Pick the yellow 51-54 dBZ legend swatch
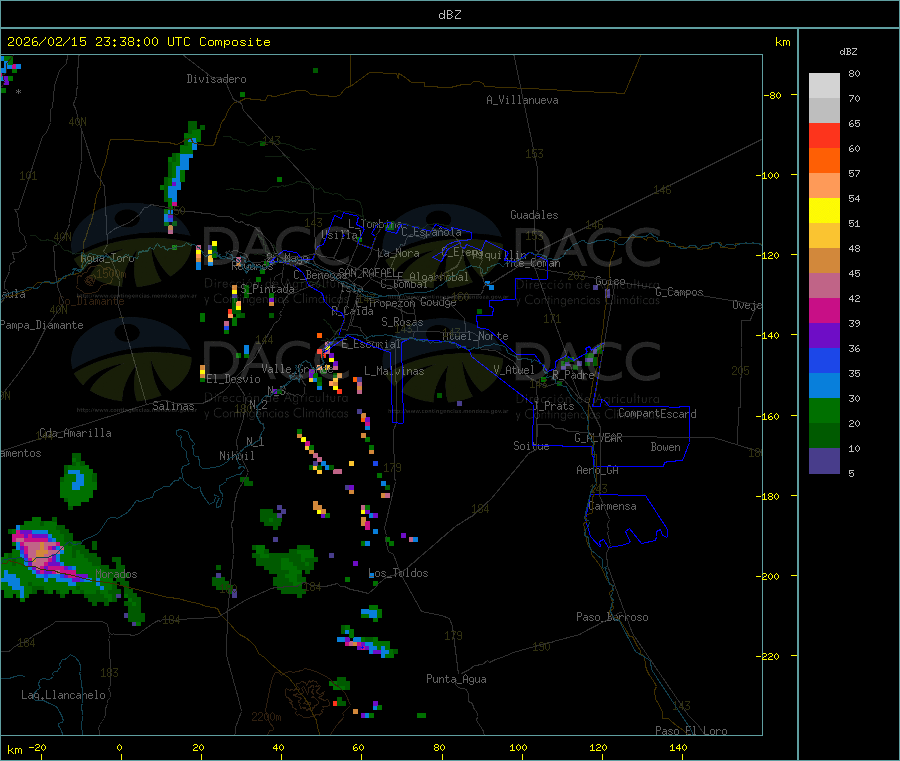 click(824, 211)
